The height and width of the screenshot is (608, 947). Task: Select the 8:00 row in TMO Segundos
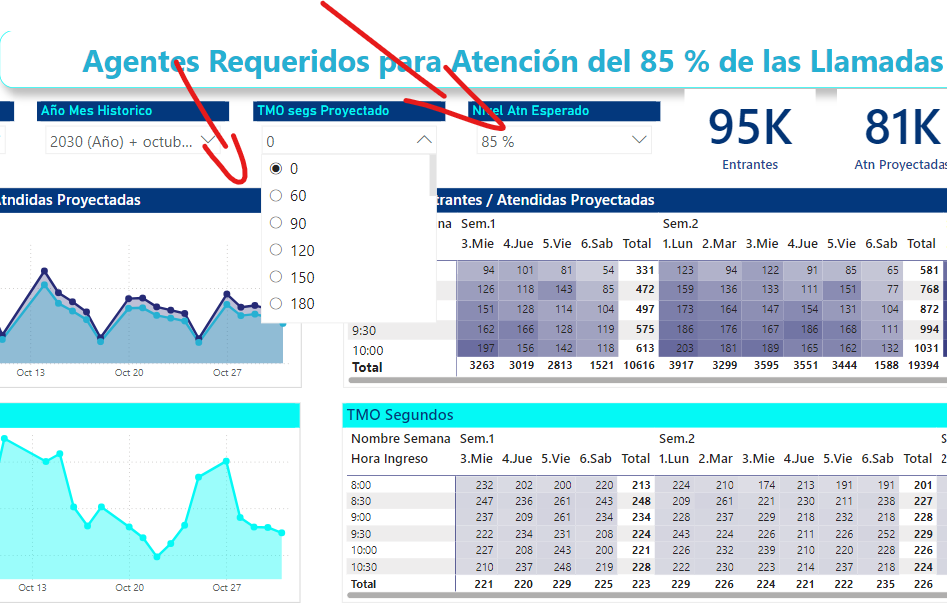[361, 485]
